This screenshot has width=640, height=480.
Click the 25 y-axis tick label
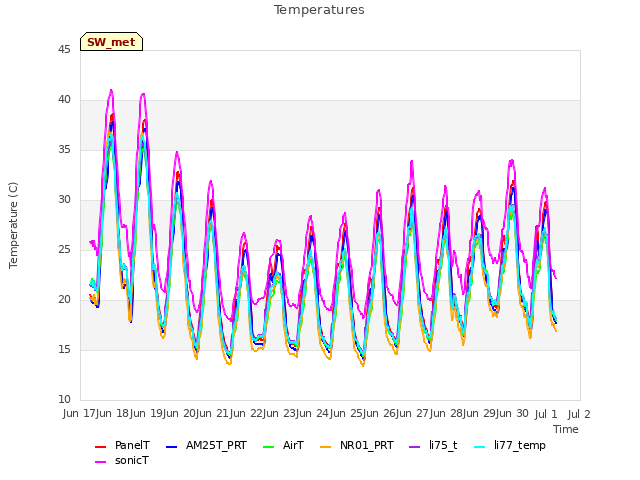pyautogui.click(x=64, y=250)
